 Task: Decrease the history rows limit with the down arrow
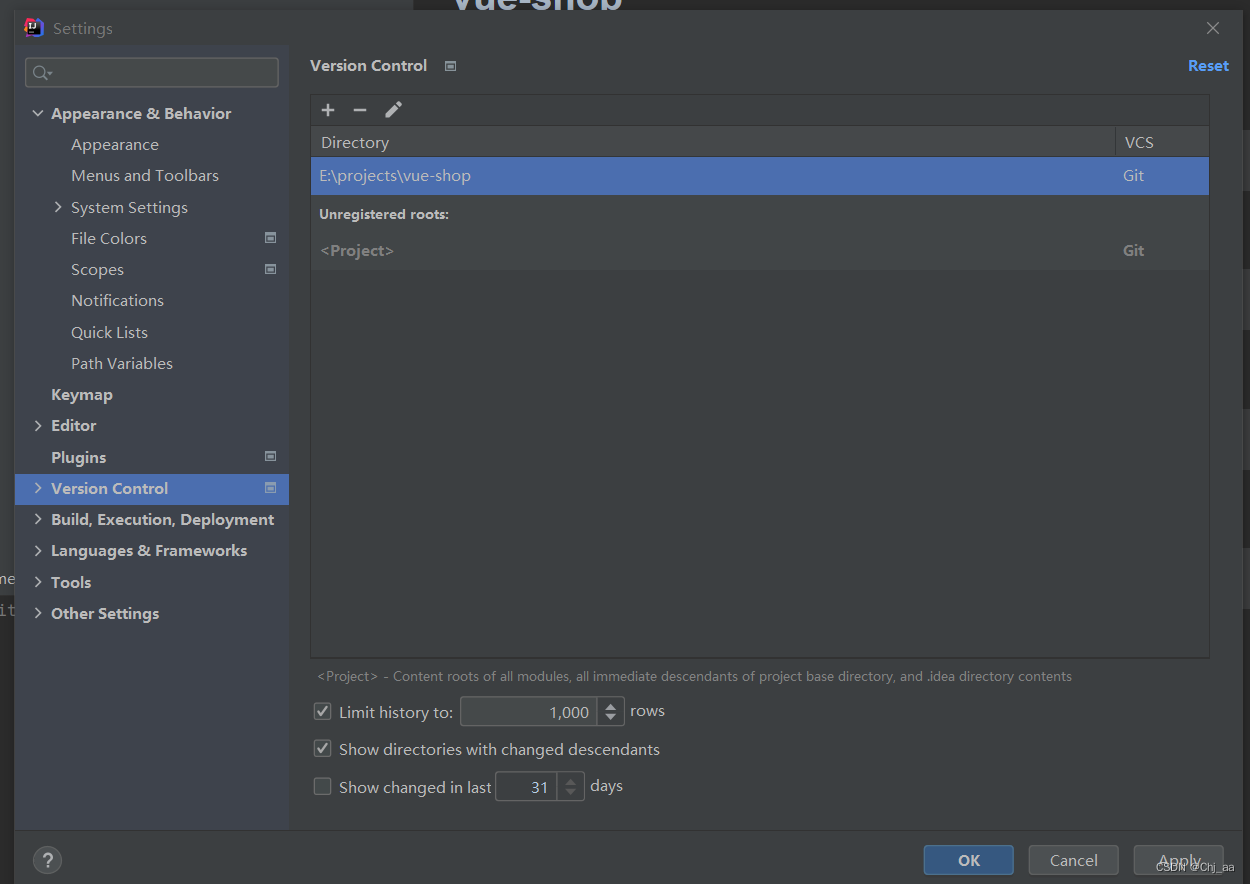[611, 718]
